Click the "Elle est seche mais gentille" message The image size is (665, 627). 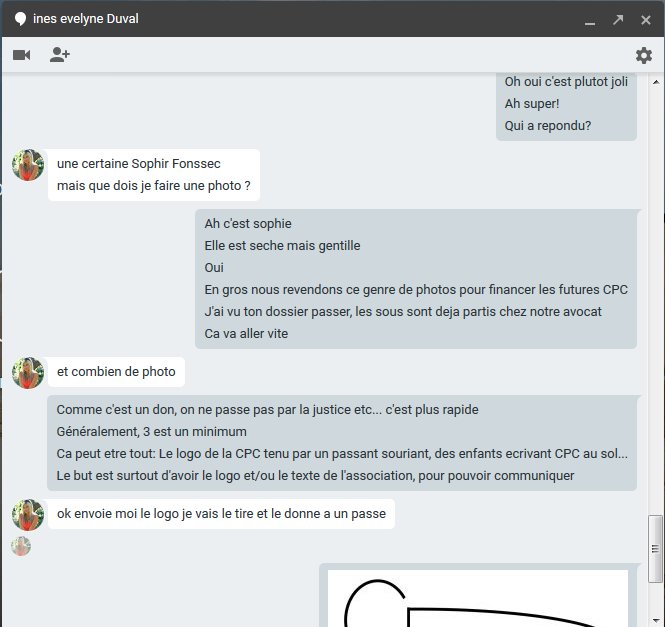282,245
